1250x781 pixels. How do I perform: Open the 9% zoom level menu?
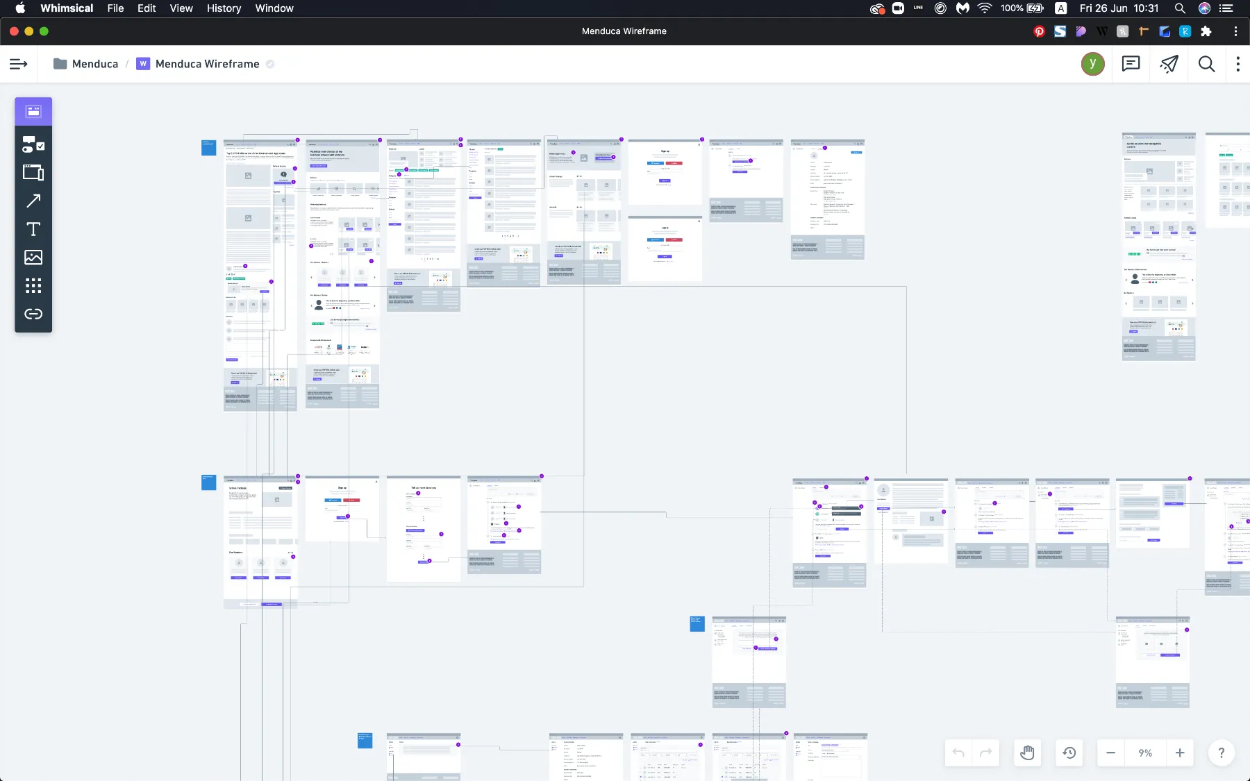pos(1145,753)
